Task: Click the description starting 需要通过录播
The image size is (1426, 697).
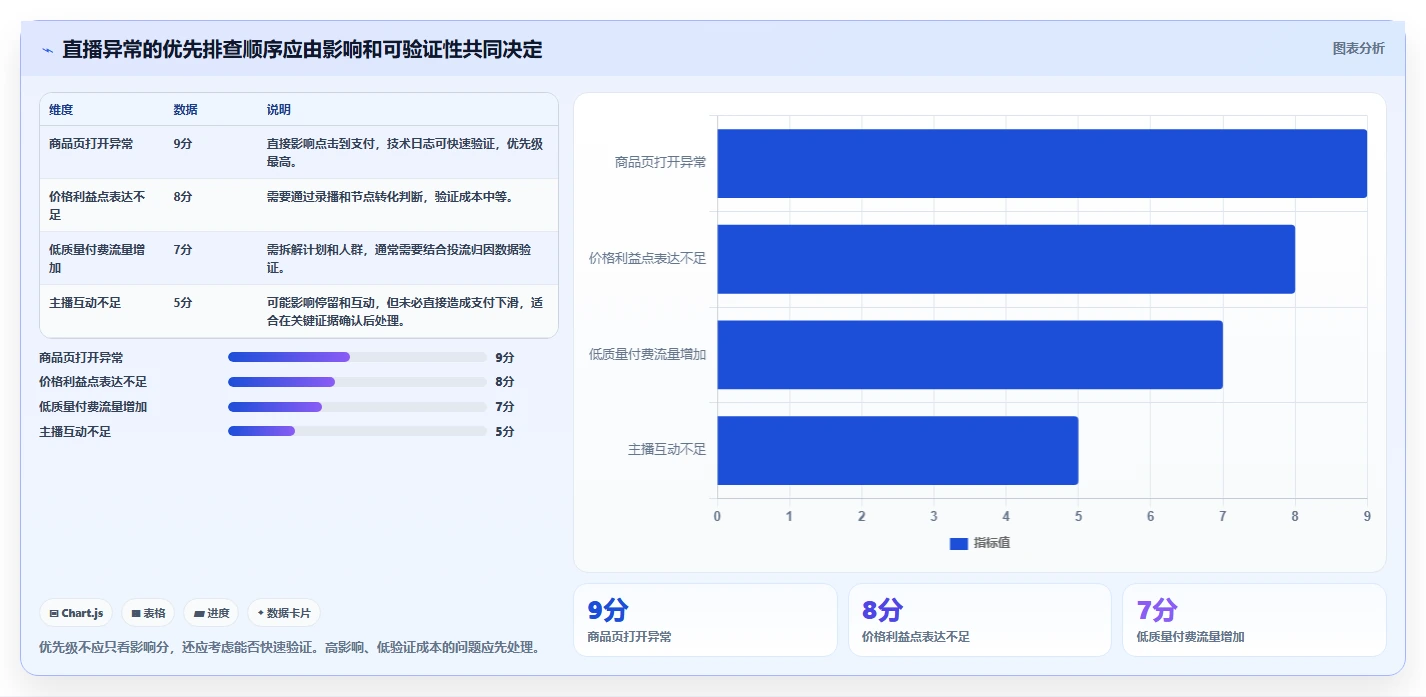Action: click(x=390, y=197)
